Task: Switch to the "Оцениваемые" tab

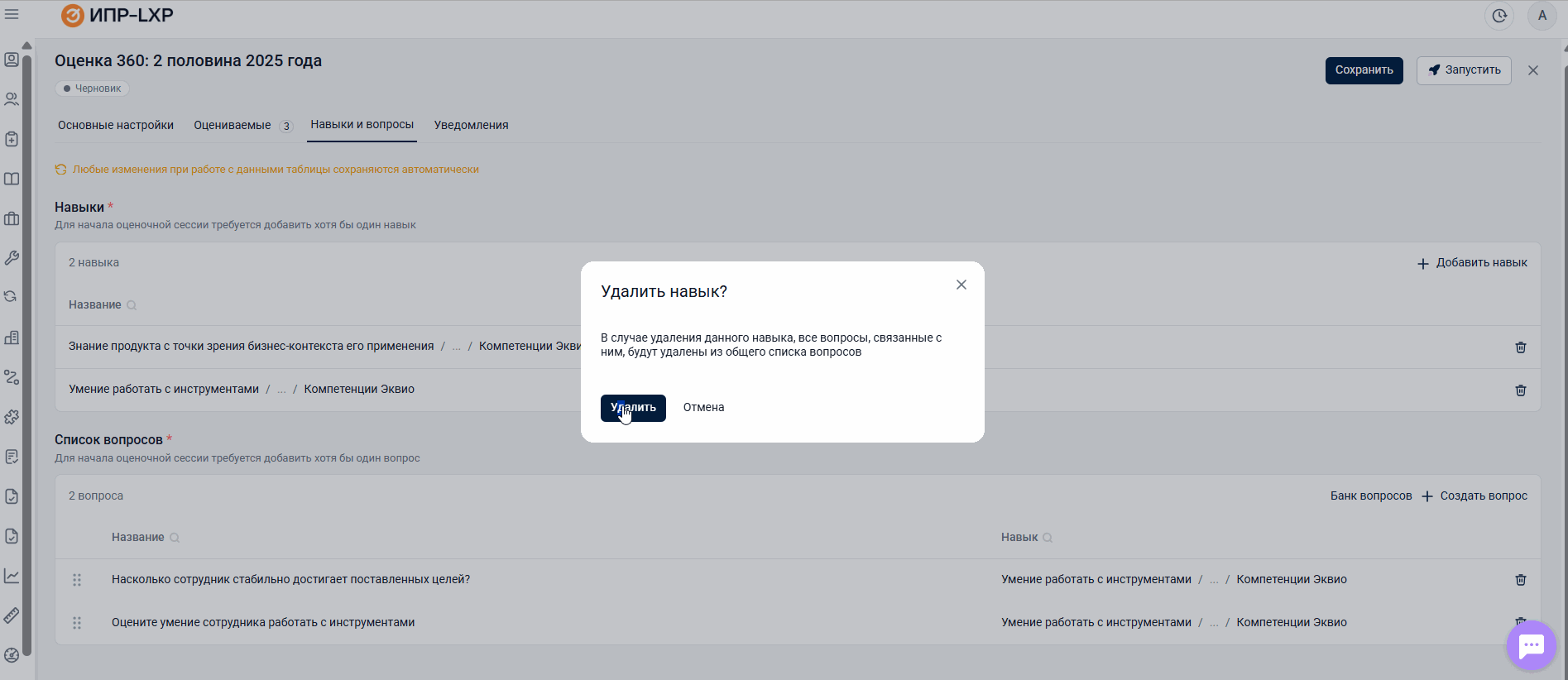Action: tap(233, 125)
